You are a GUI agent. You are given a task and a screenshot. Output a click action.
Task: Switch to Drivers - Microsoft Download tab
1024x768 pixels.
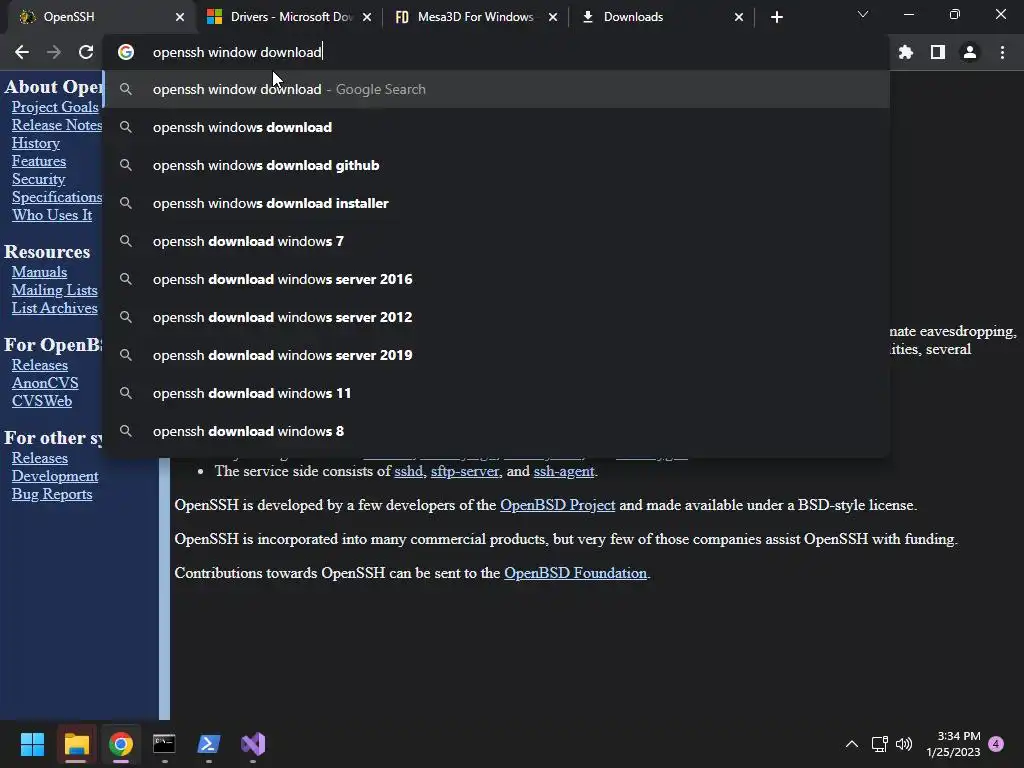(287, 17)
